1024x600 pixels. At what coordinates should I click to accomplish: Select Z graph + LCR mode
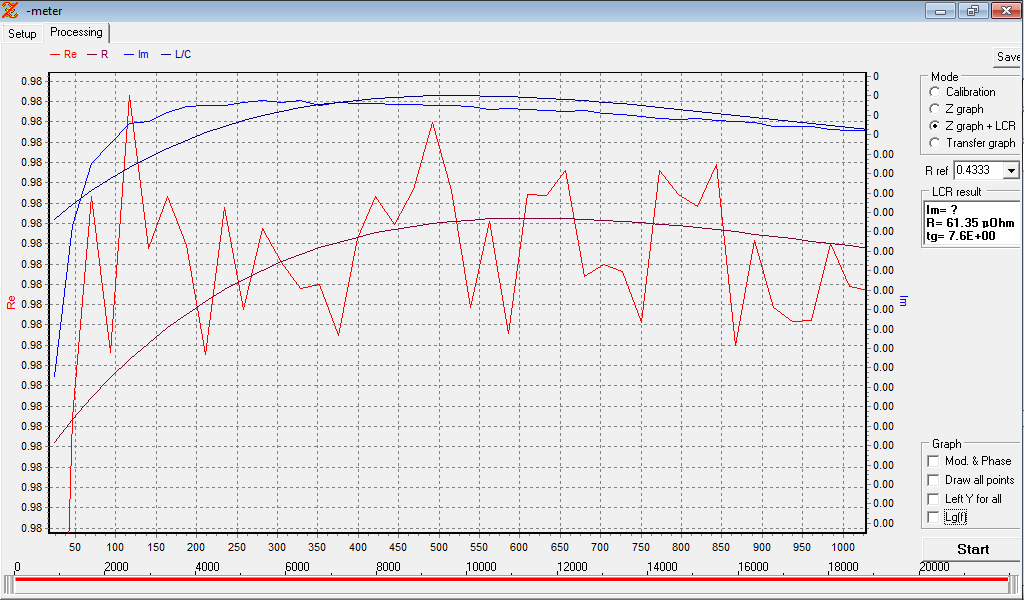coord(935,125)
